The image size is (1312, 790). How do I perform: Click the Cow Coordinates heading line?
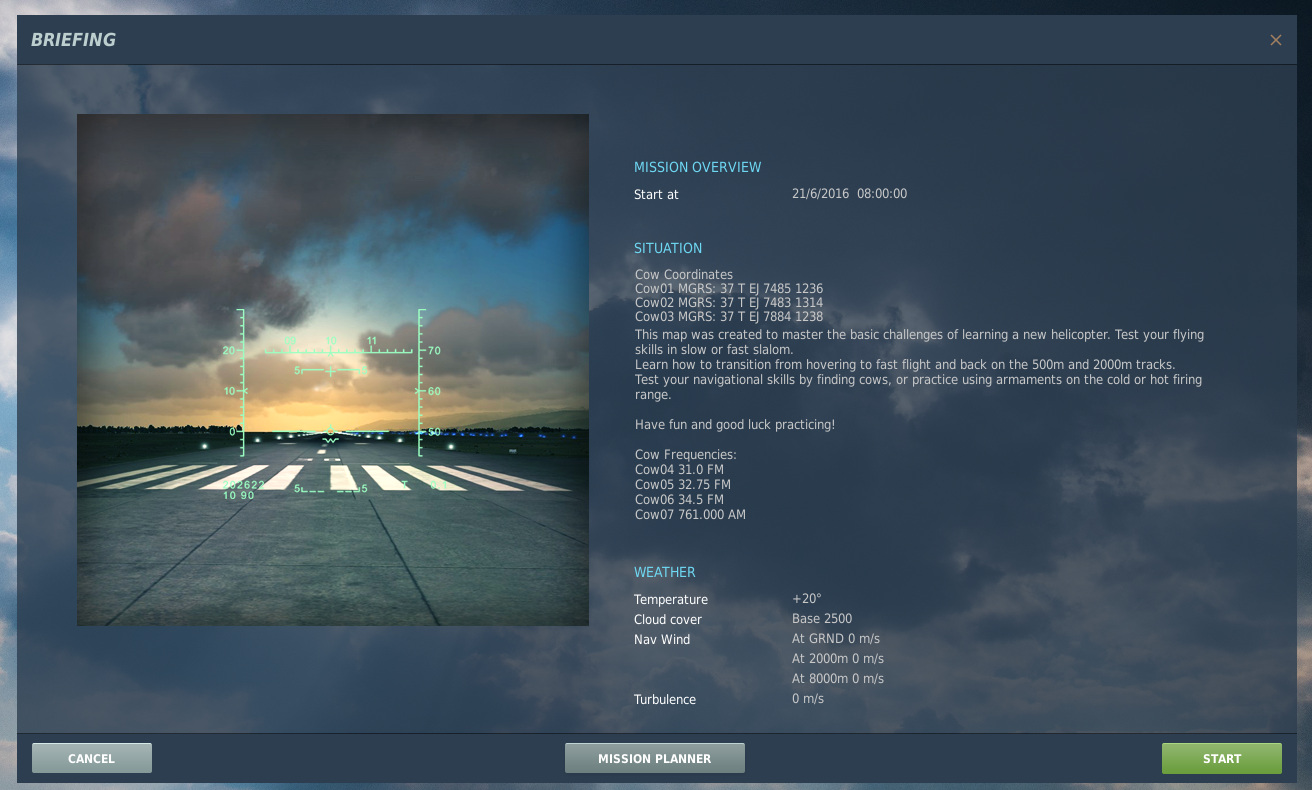[684, 275]
